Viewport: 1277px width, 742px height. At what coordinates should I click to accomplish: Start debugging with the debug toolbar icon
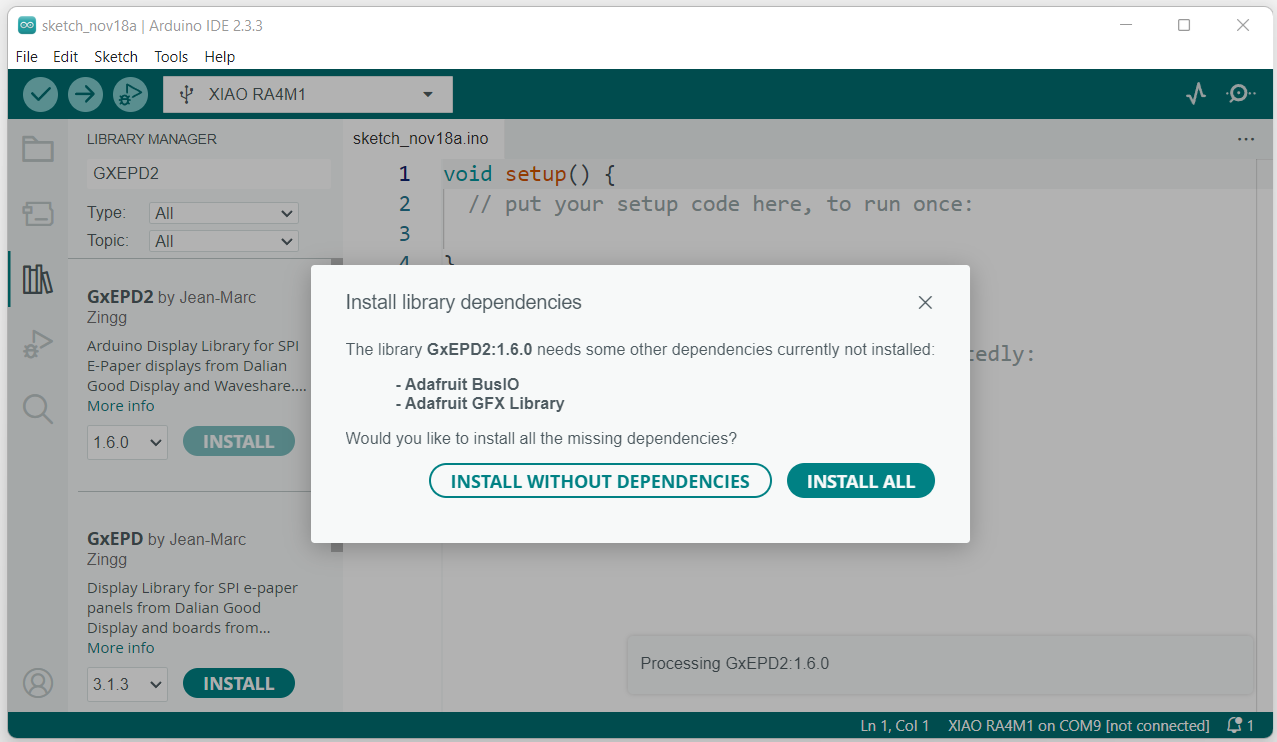130,94
